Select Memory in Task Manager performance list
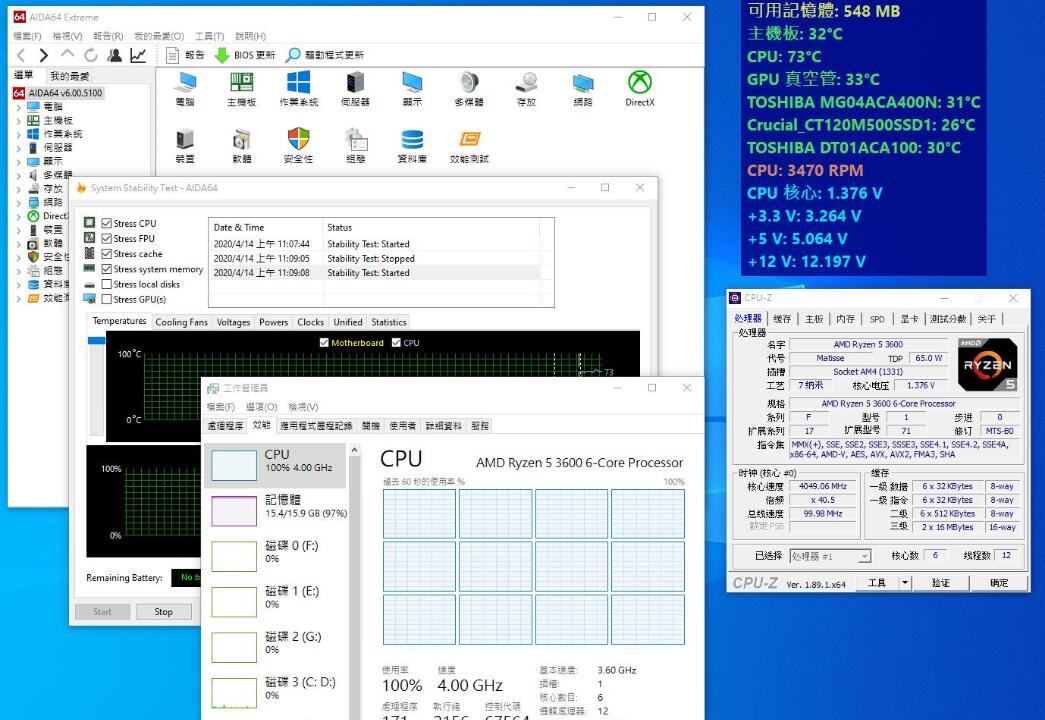Viewport: 1045px width, 720px height. coord(275,510)
